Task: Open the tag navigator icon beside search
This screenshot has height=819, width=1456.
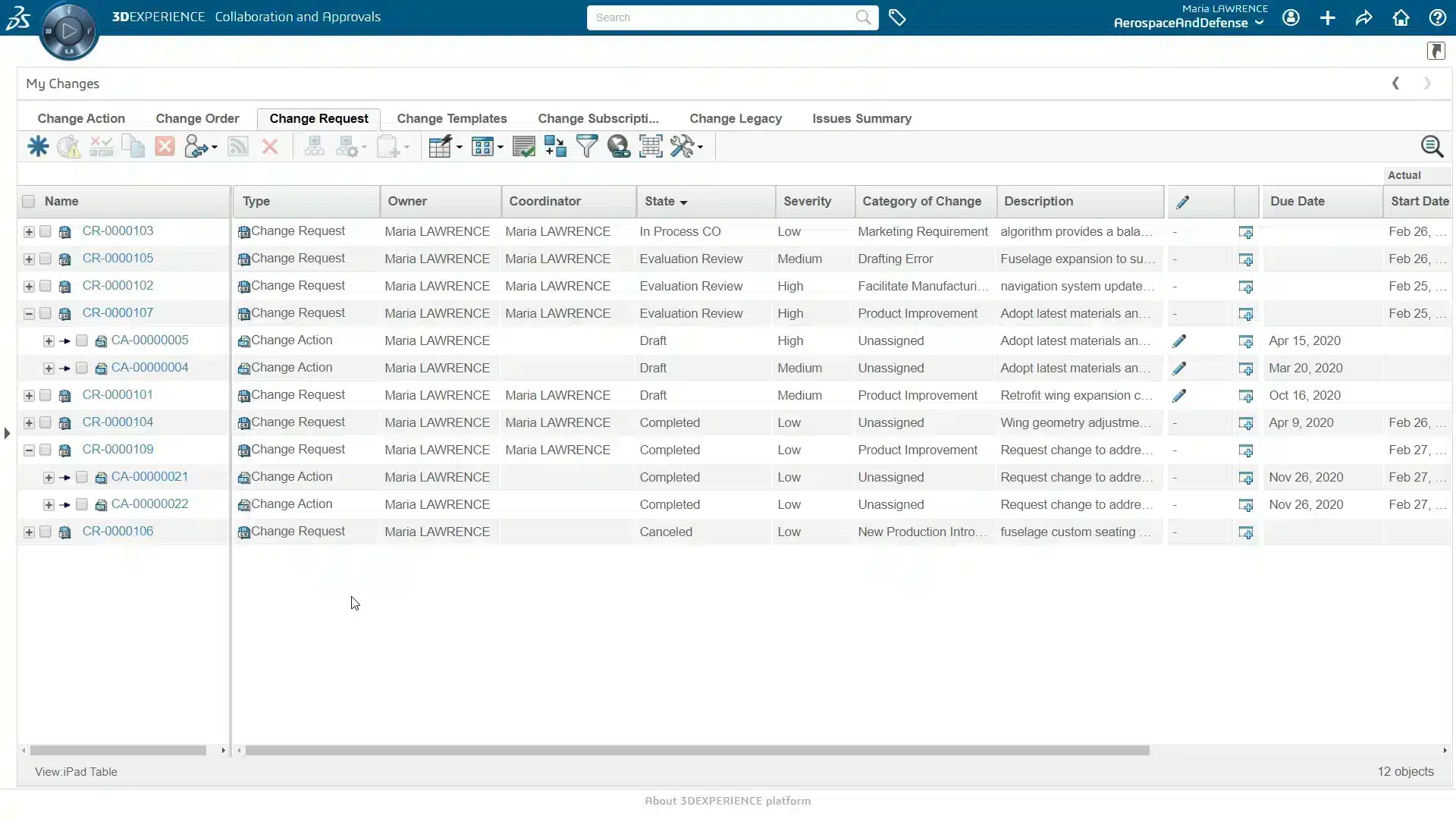Action: (898, 17)
